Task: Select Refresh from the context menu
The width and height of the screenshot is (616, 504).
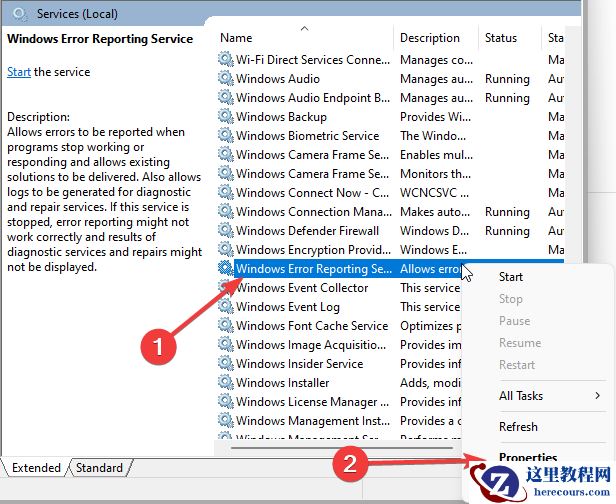Action: [x=518, y=427]
